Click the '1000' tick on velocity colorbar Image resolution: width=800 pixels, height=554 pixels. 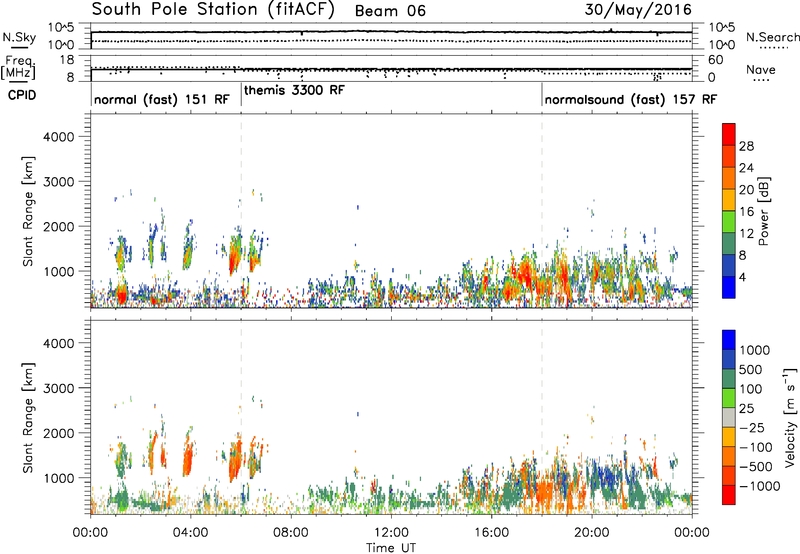pos(755,350)
